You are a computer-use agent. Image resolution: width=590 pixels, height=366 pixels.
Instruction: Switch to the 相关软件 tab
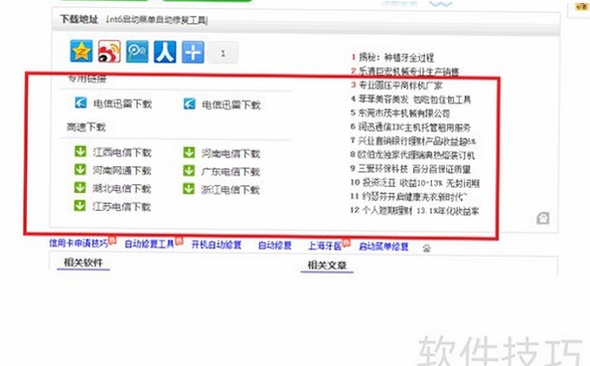pyautogui.click(x=83, y=262)
